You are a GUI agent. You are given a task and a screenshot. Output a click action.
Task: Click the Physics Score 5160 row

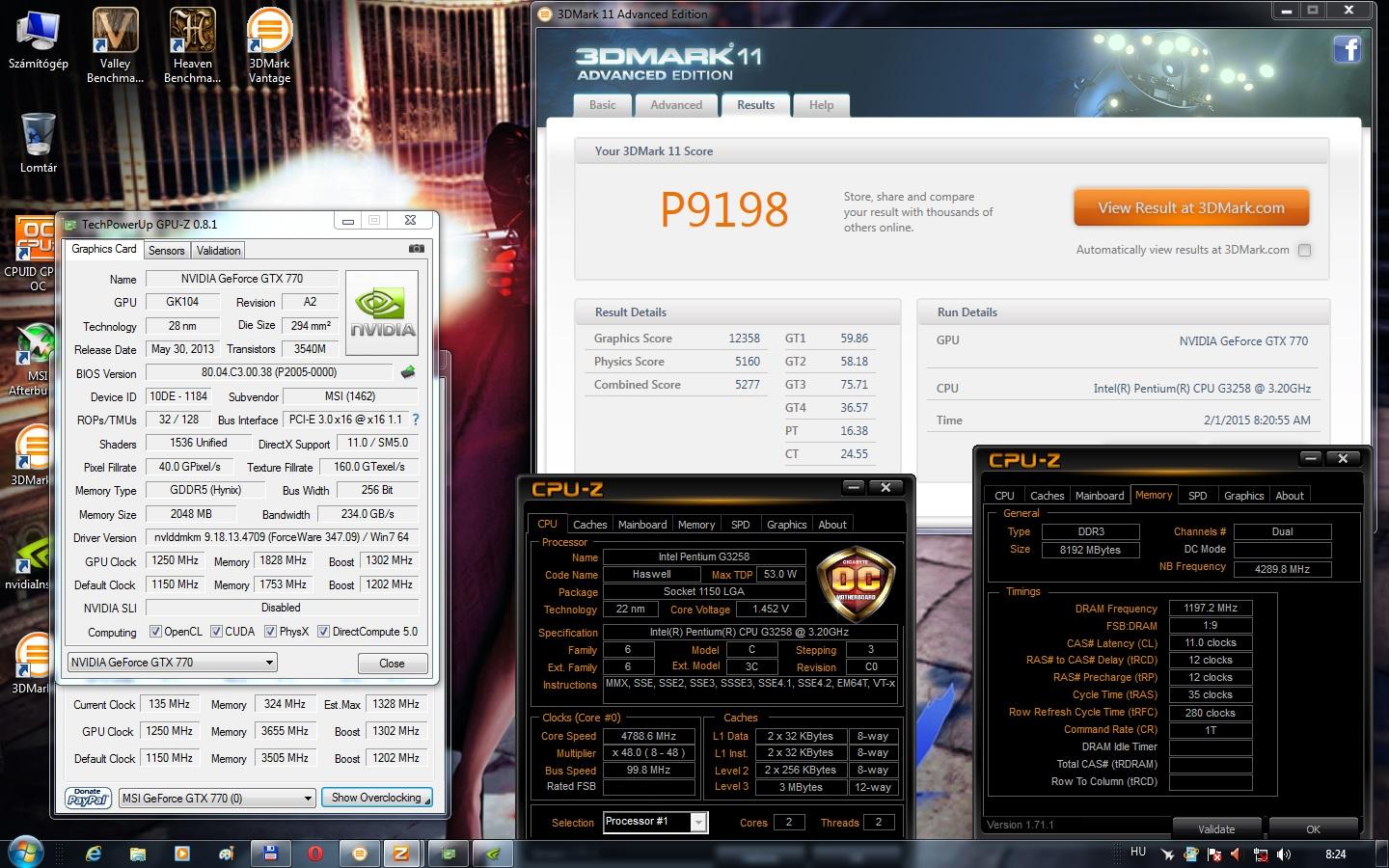pos(677,362)
